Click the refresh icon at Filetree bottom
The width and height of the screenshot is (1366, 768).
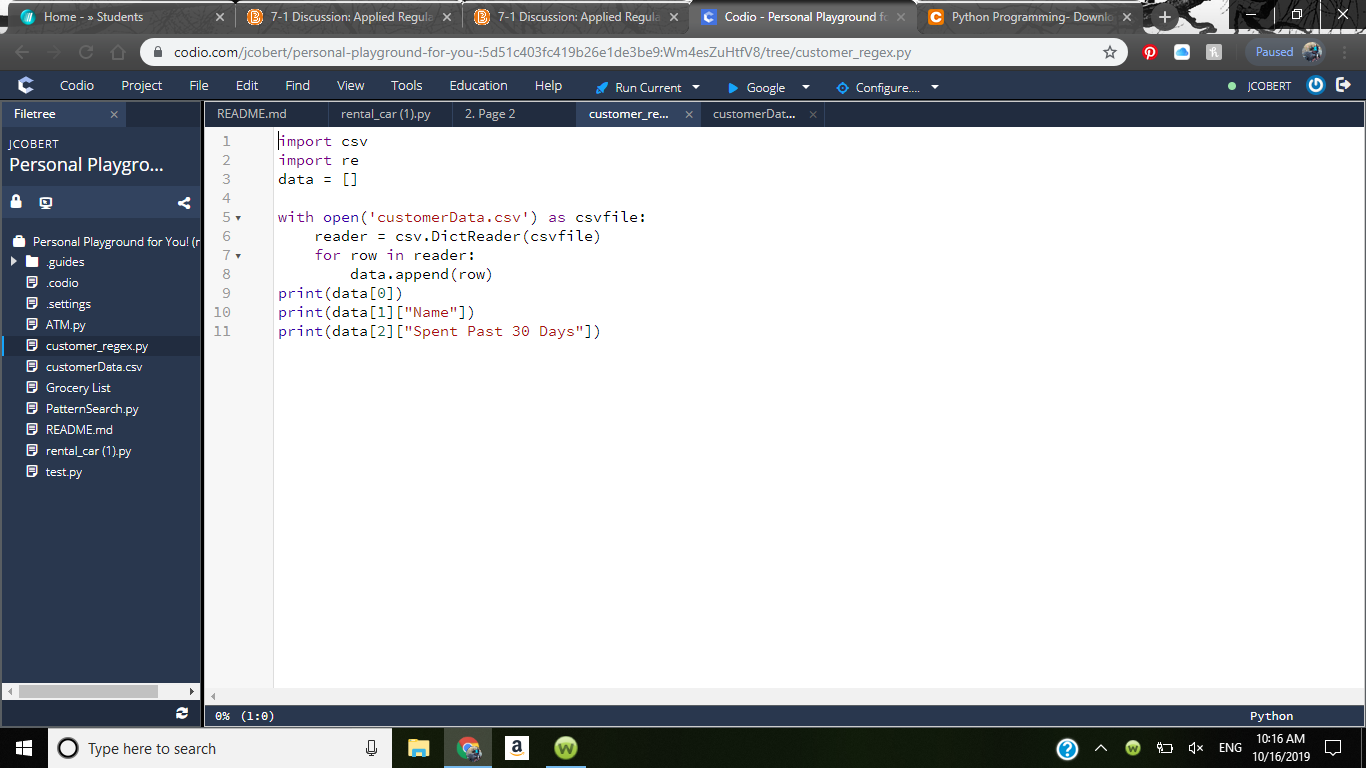pyautogui.click(x=181, y=713)
